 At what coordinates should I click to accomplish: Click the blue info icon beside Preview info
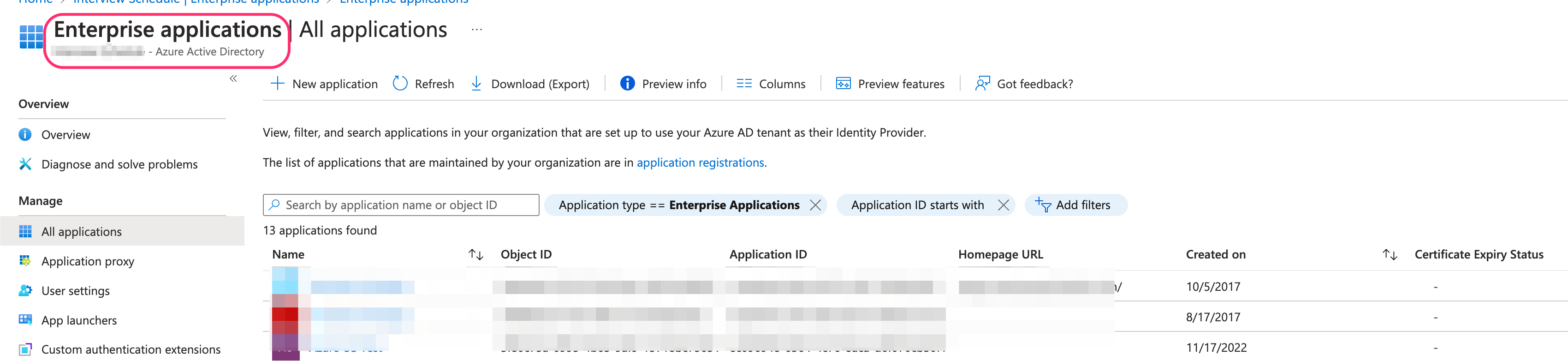pos(627,83)
